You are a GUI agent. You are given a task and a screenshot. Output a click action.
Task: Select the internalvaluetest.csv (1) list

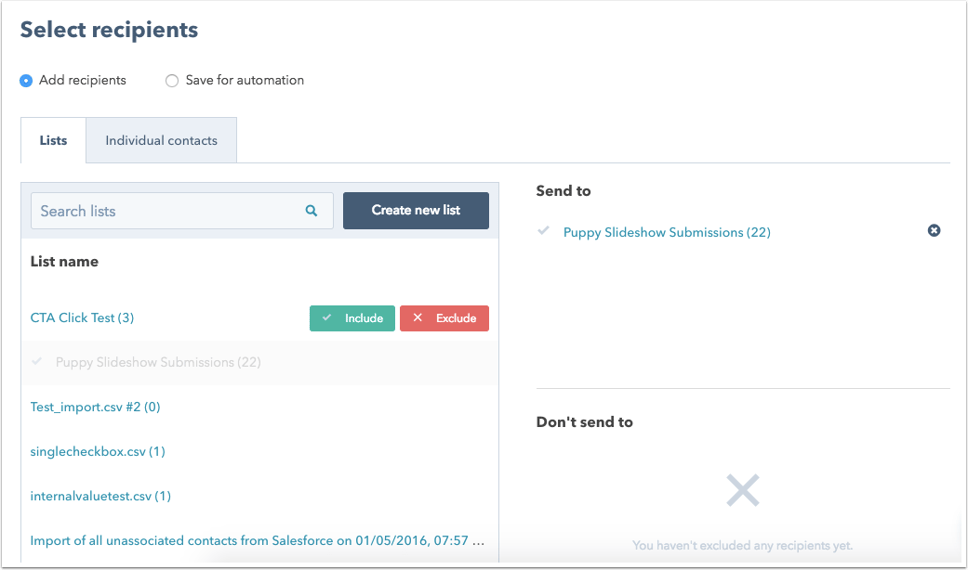pyautogui.click(x=101, y=496)
